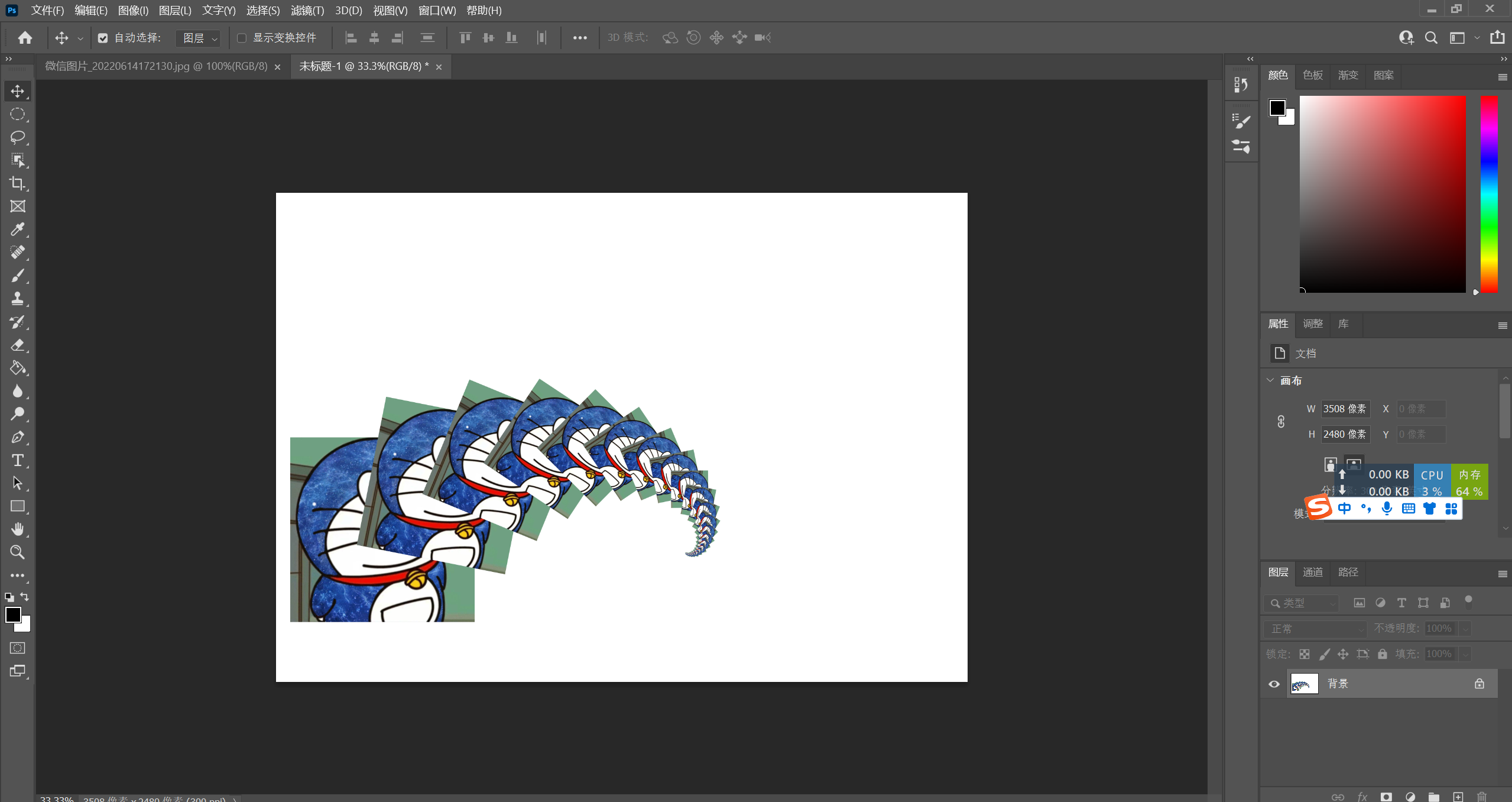Switch to the 通道 tab

(x=1313, y=572)
